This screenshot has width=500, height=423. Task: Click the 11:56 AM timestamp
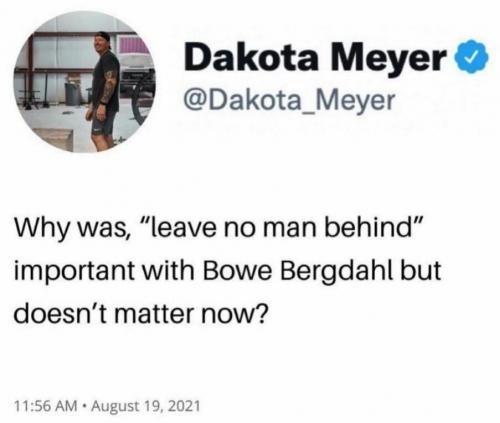[46, 406]
